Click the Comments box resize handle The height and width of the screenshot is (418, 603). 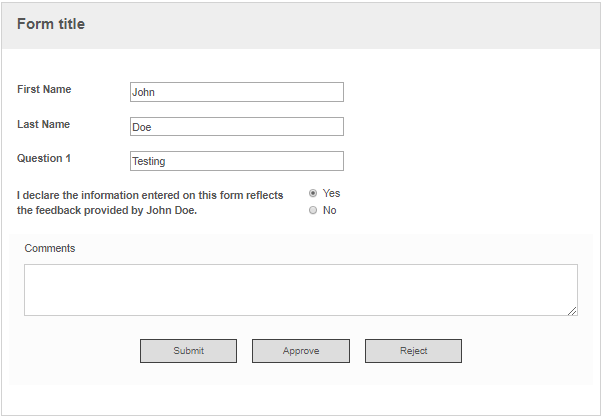[x=572, y=311]
